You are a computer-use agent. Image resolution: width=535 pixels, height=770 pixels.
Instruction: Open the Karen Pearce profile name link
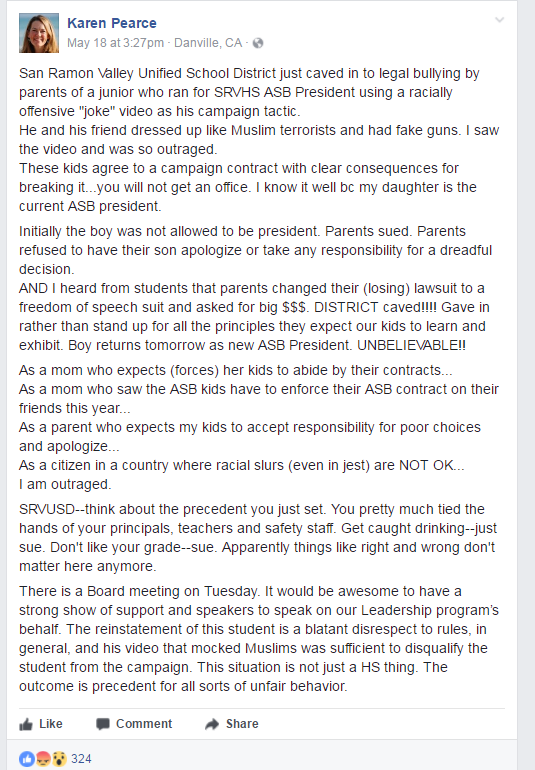(112, 23)
